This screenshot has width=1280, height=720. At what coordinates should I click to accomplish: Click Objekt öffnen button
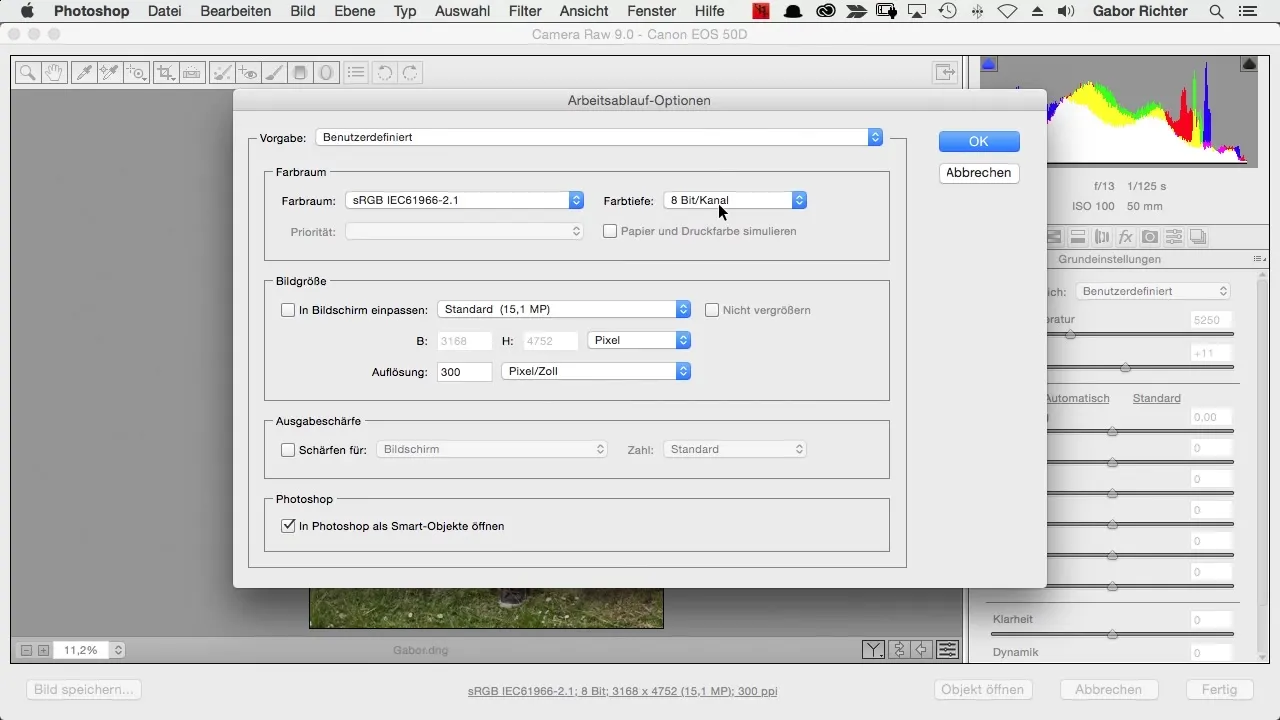(983, 689)
